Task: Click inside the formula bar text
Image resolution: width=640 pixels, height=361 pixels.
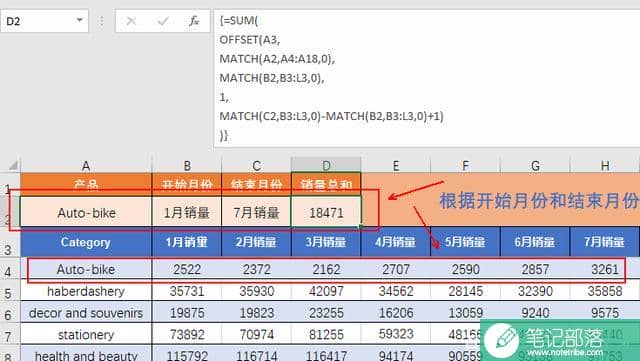Action: [x=427, y=78]
